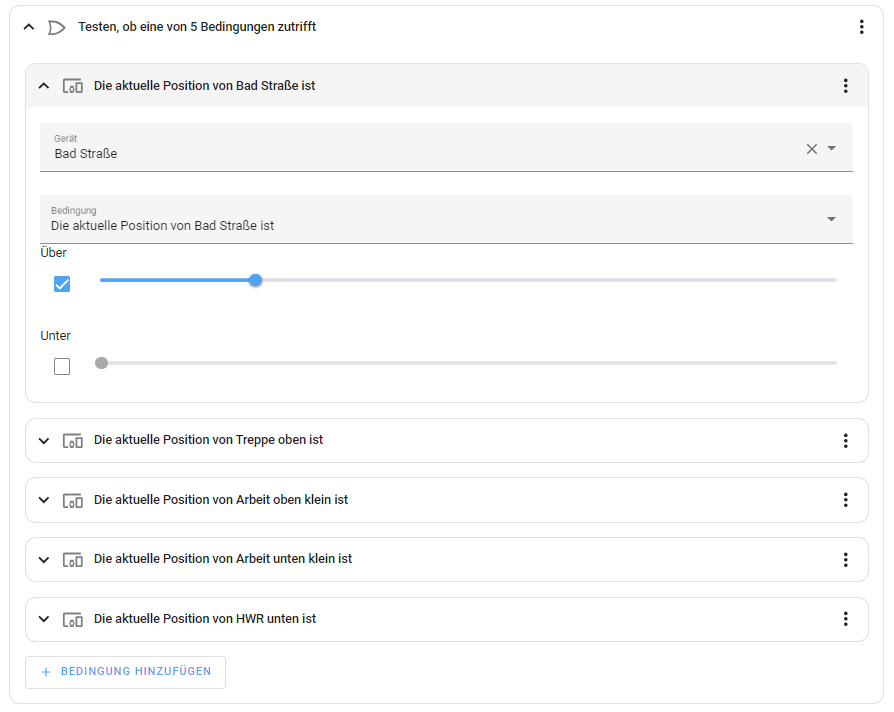894x712 pixels.
Task: Uncheck the Über checkbox
Action: click(62, 284)
